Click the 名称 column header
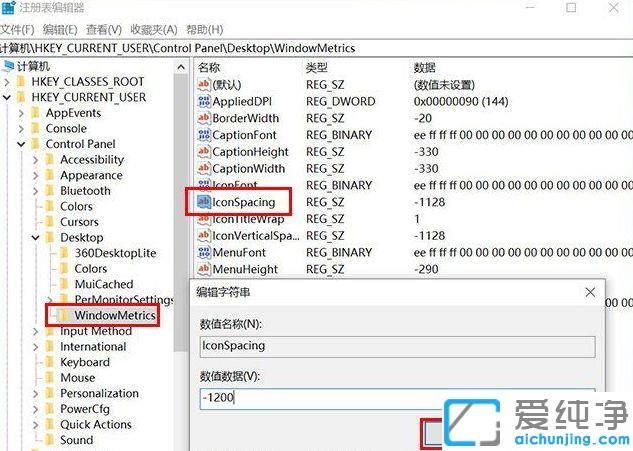 point(210,67)
